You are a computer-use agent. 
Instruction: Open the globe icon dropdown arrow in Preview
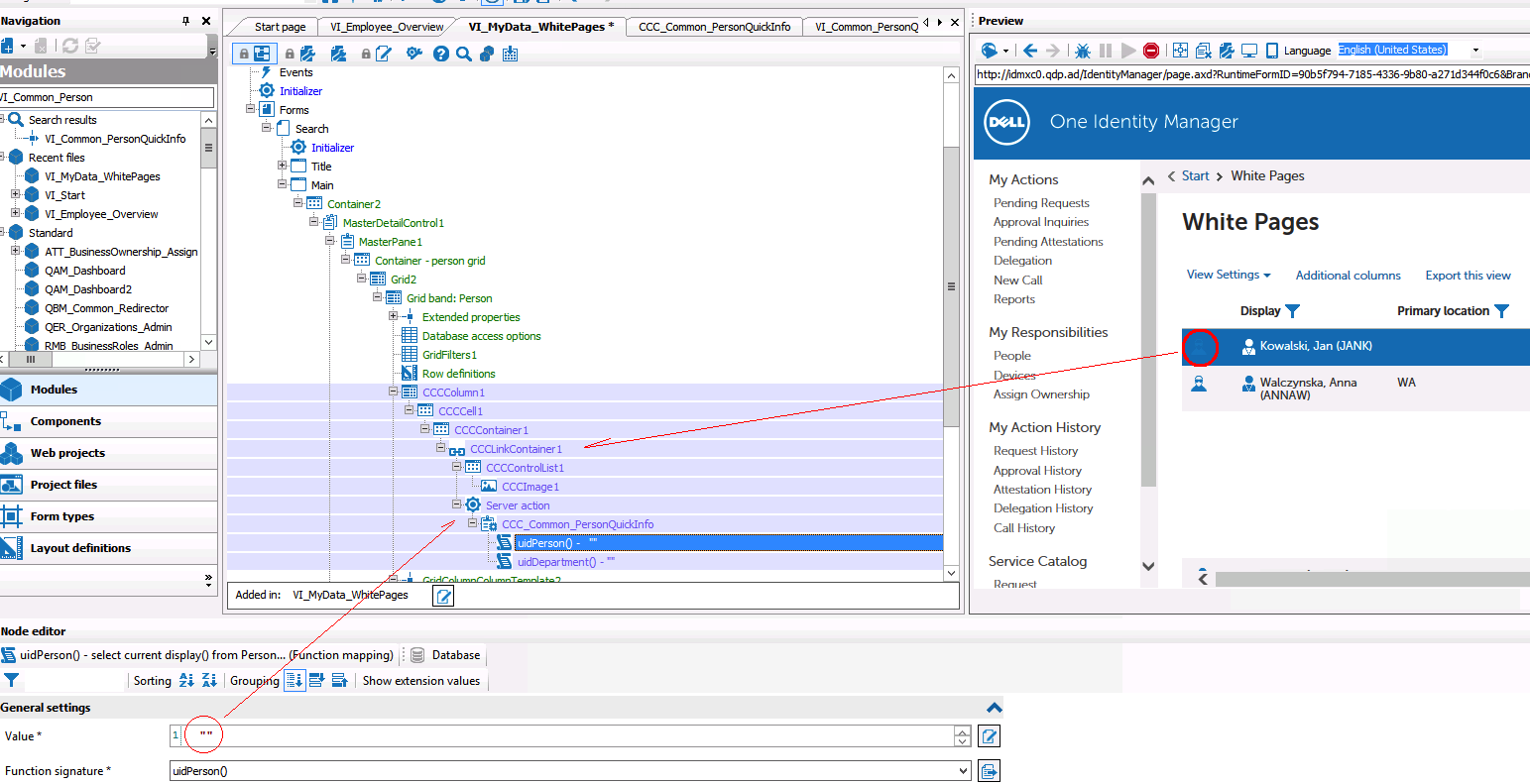[1005, 51]
